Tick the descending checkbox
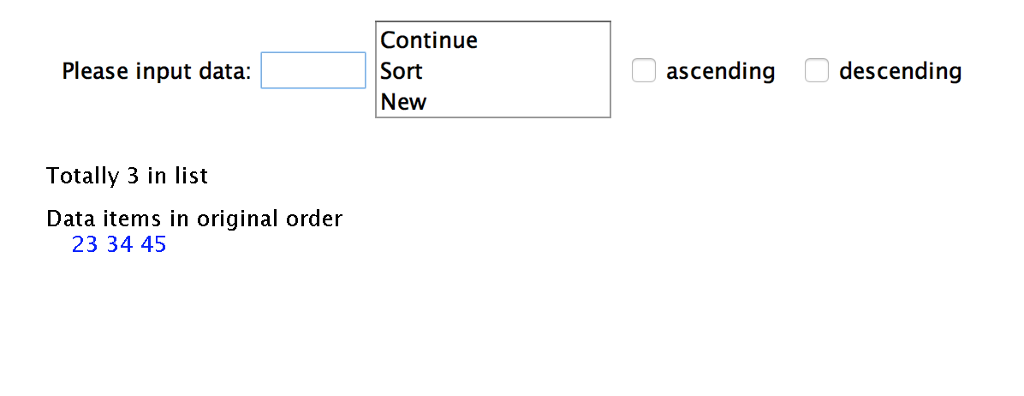 (816, 71)
